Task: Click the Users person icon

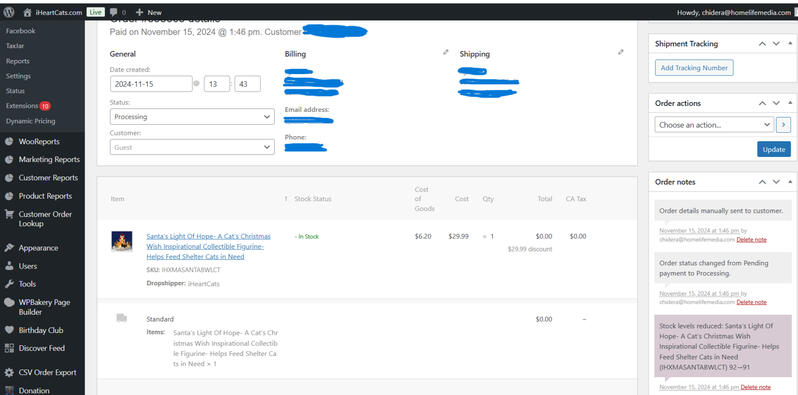Action: 9,266
